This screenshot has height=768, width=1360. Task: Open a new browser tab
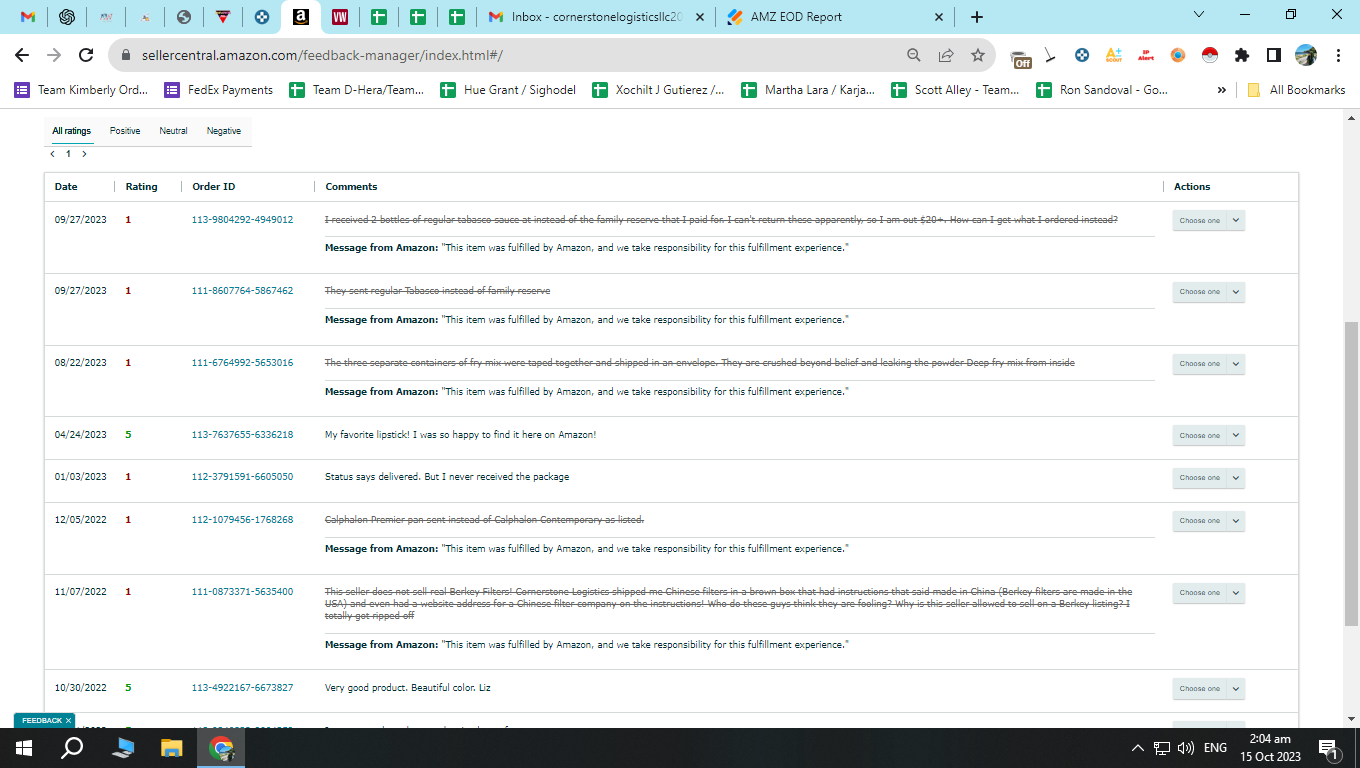(977, 17)
